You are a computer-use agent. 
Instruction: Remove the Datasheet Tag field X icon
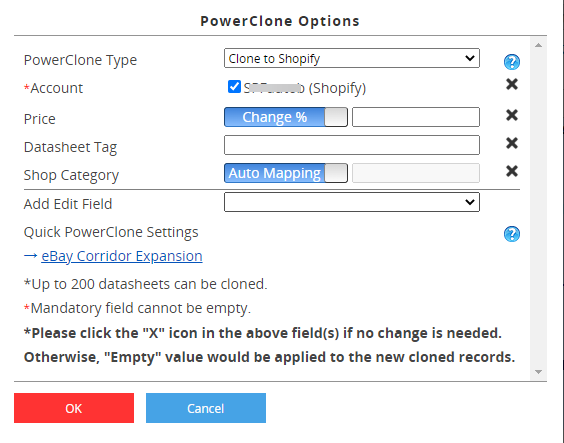(511, 143)
